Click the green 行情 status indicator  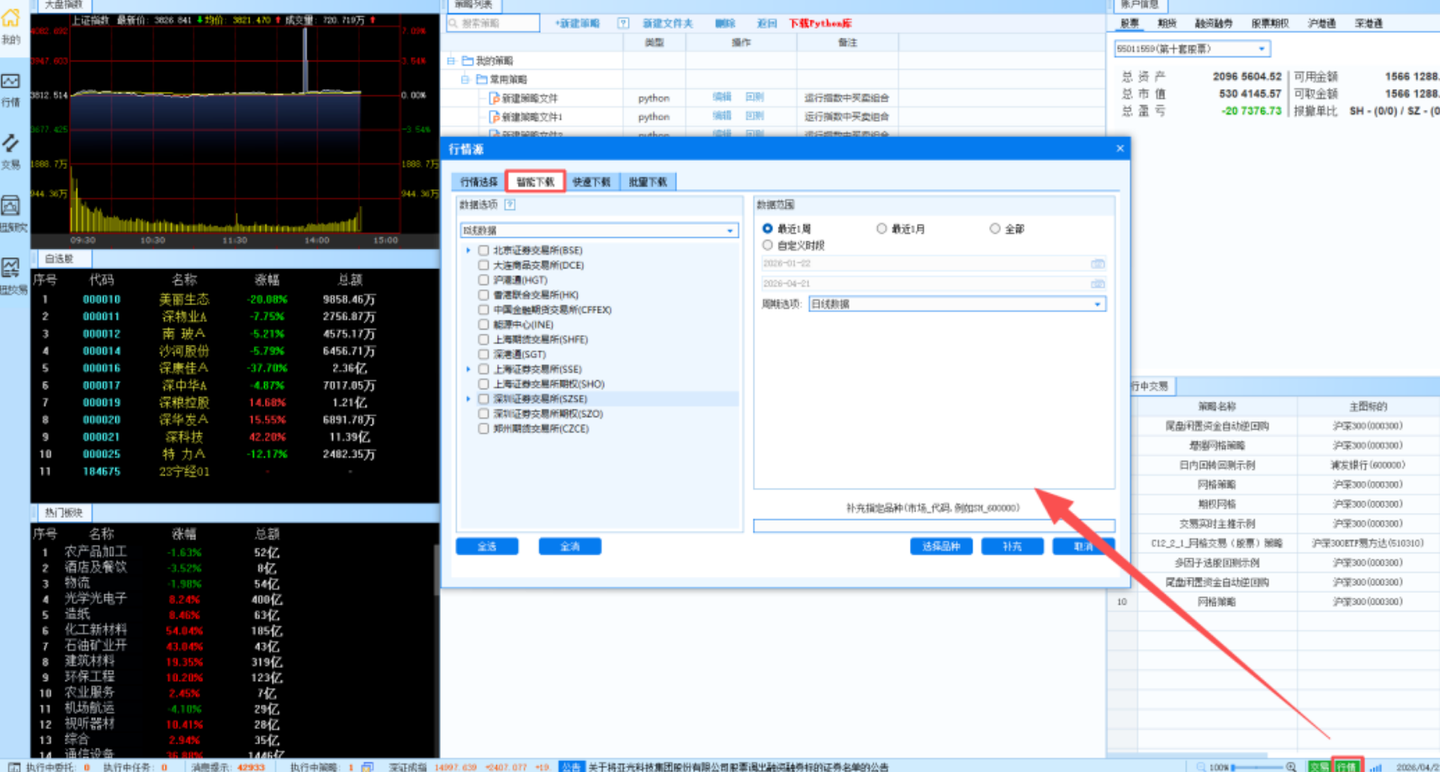coord(1346,766)
